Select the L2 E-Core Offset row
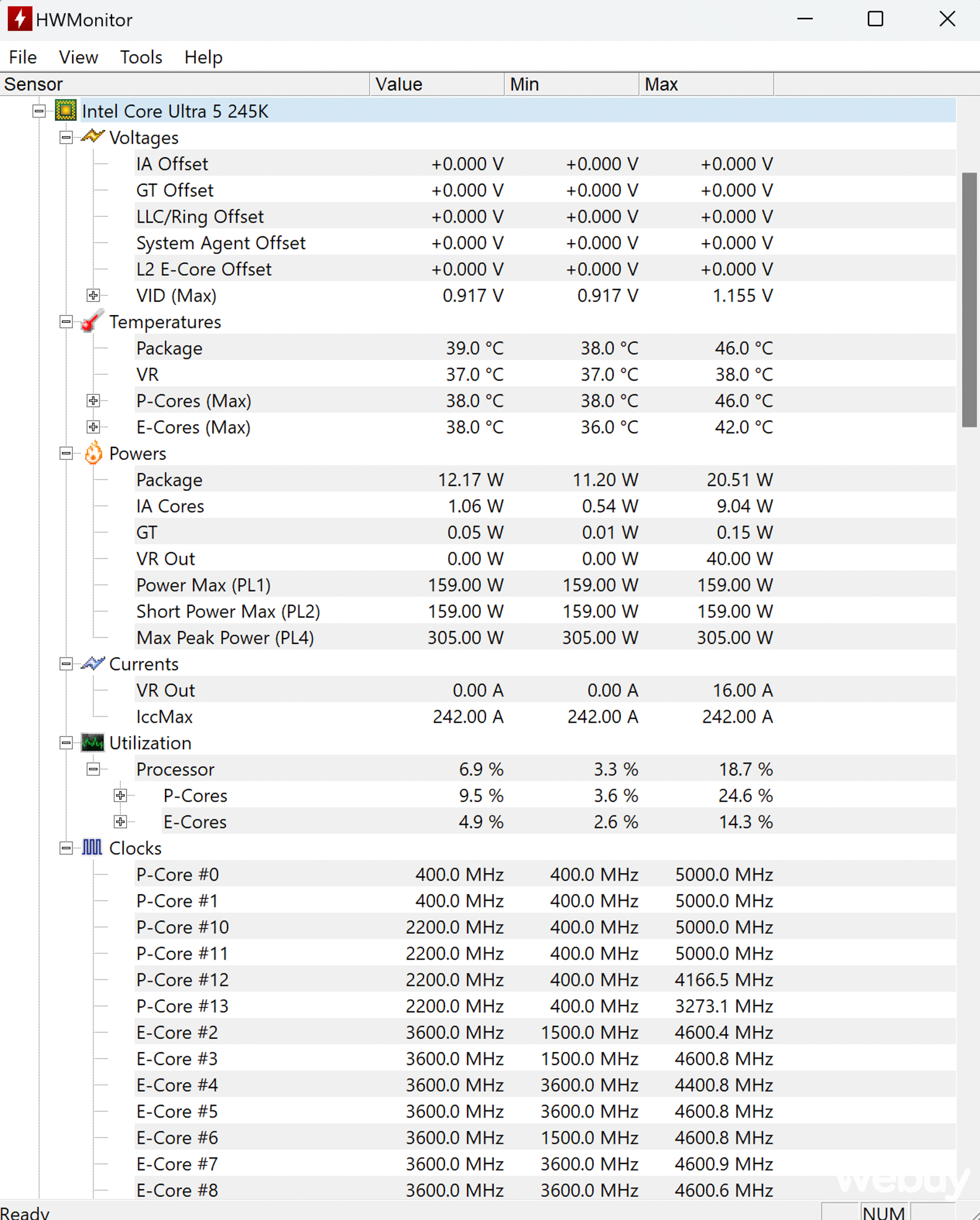Viewport: 980px width, 1220px height. (x=545, y=269)
